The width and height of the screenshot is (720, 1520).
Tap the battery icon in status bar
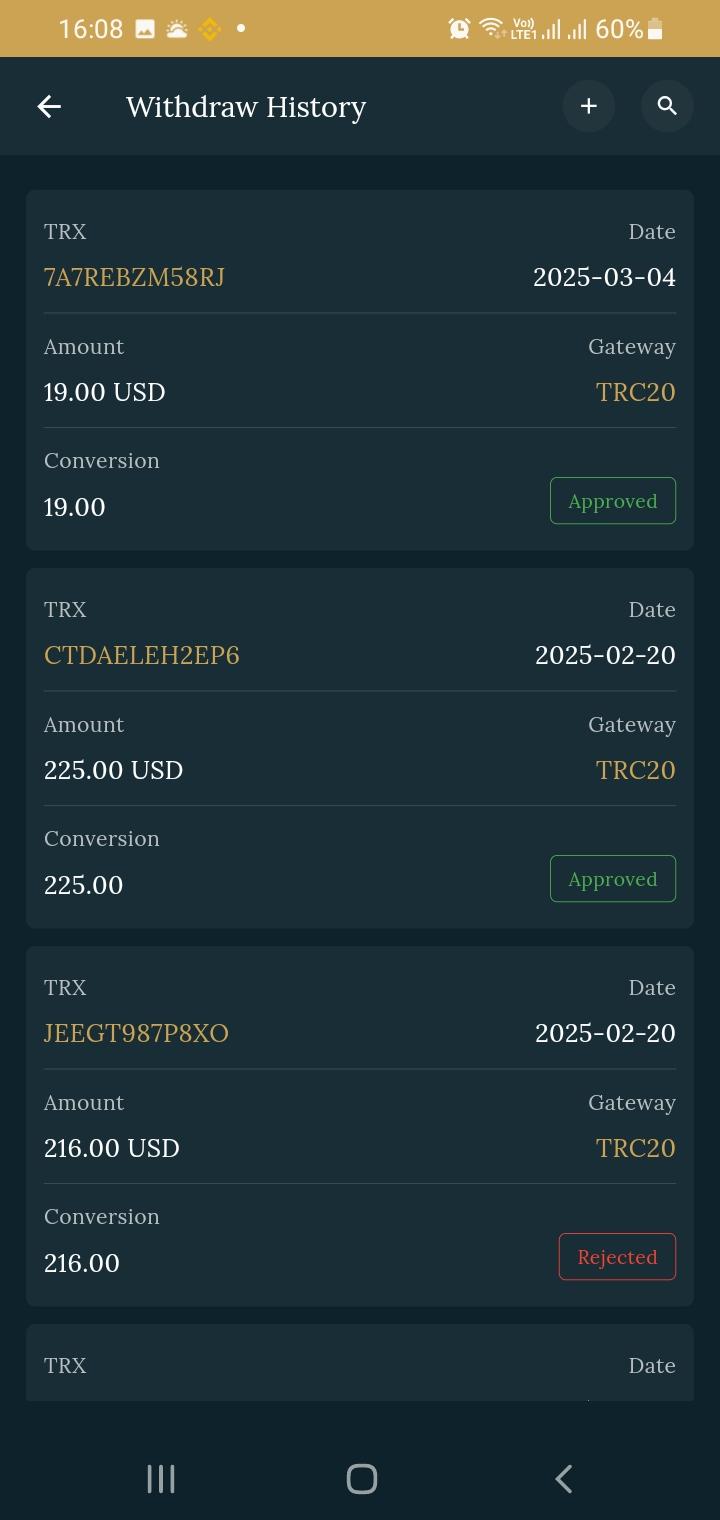tap(656, 29)
